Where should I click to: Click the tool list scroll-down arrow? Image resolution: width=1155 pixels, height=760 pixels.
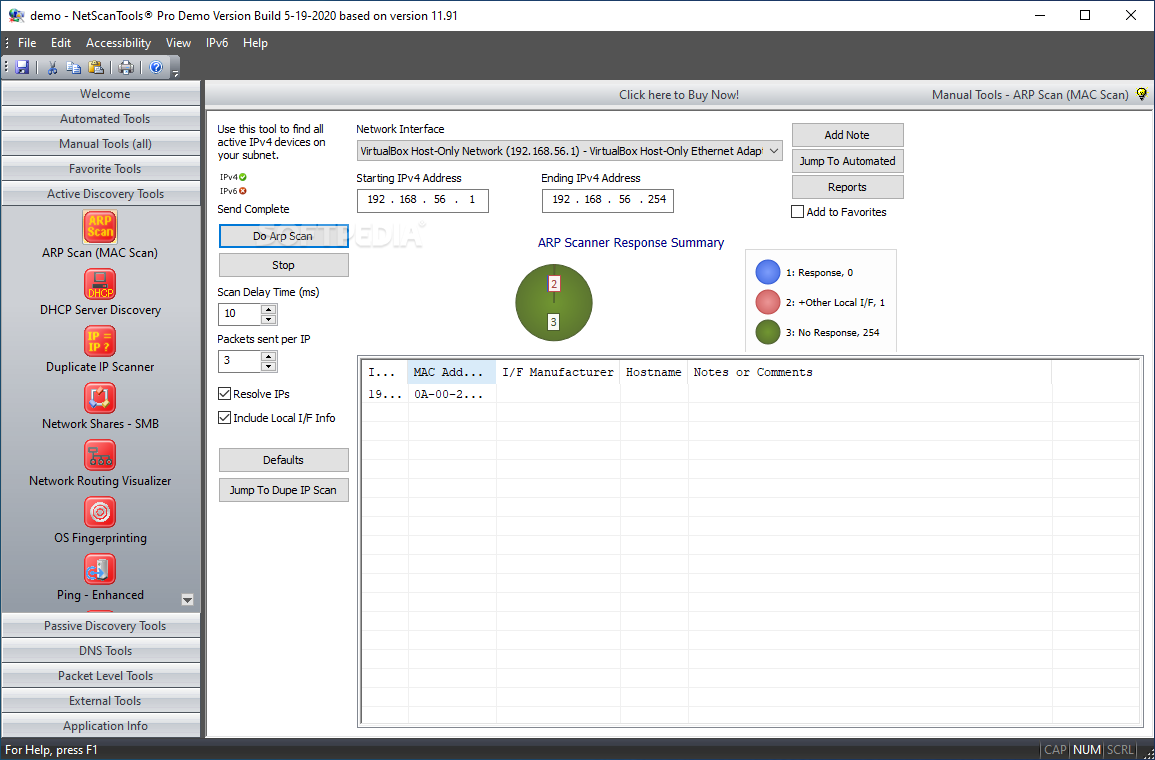187,600
